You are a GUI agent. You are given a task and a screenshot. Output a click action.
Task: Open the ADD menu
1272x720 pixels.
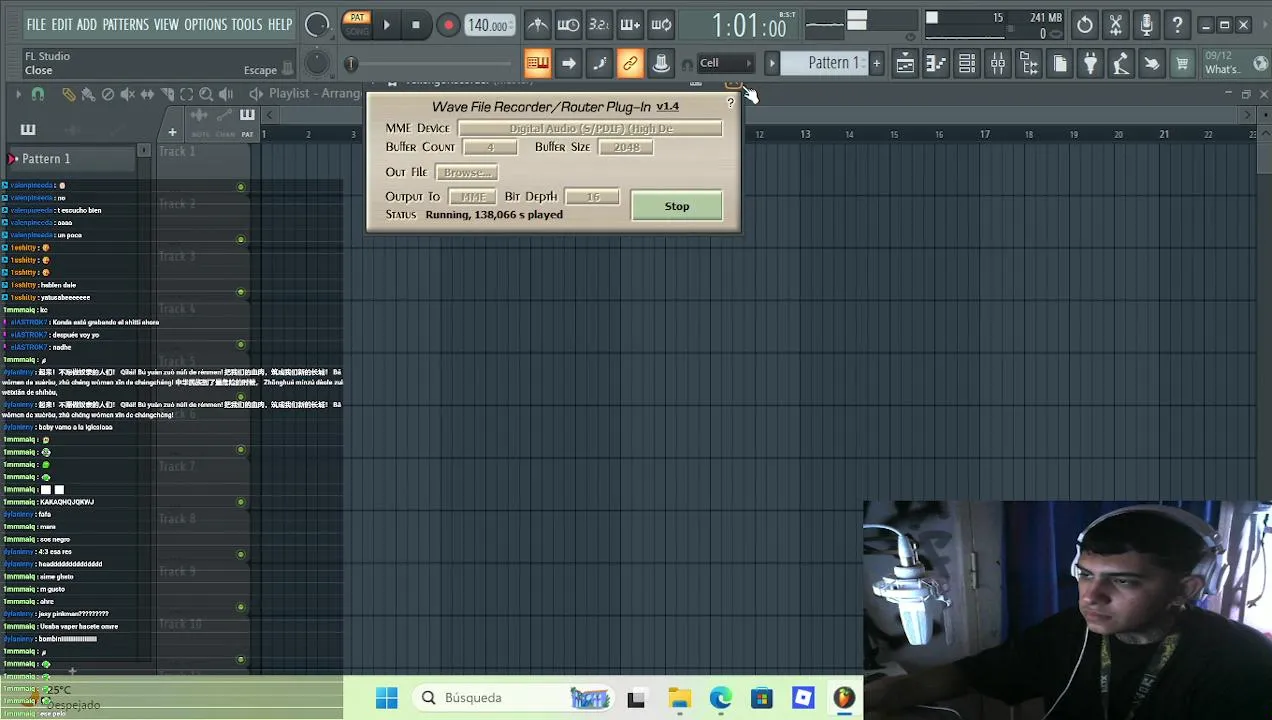coord(87,24)
